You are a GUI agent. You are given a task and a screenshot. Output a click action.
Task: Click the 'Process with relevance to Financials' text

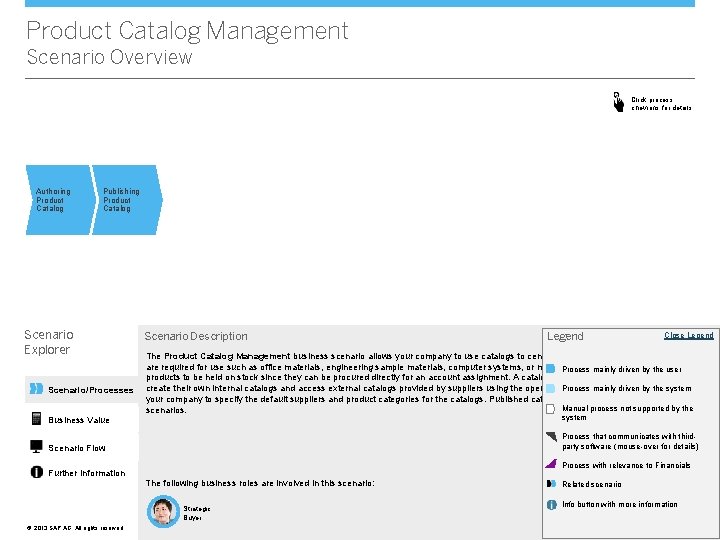tap(626, 465)
